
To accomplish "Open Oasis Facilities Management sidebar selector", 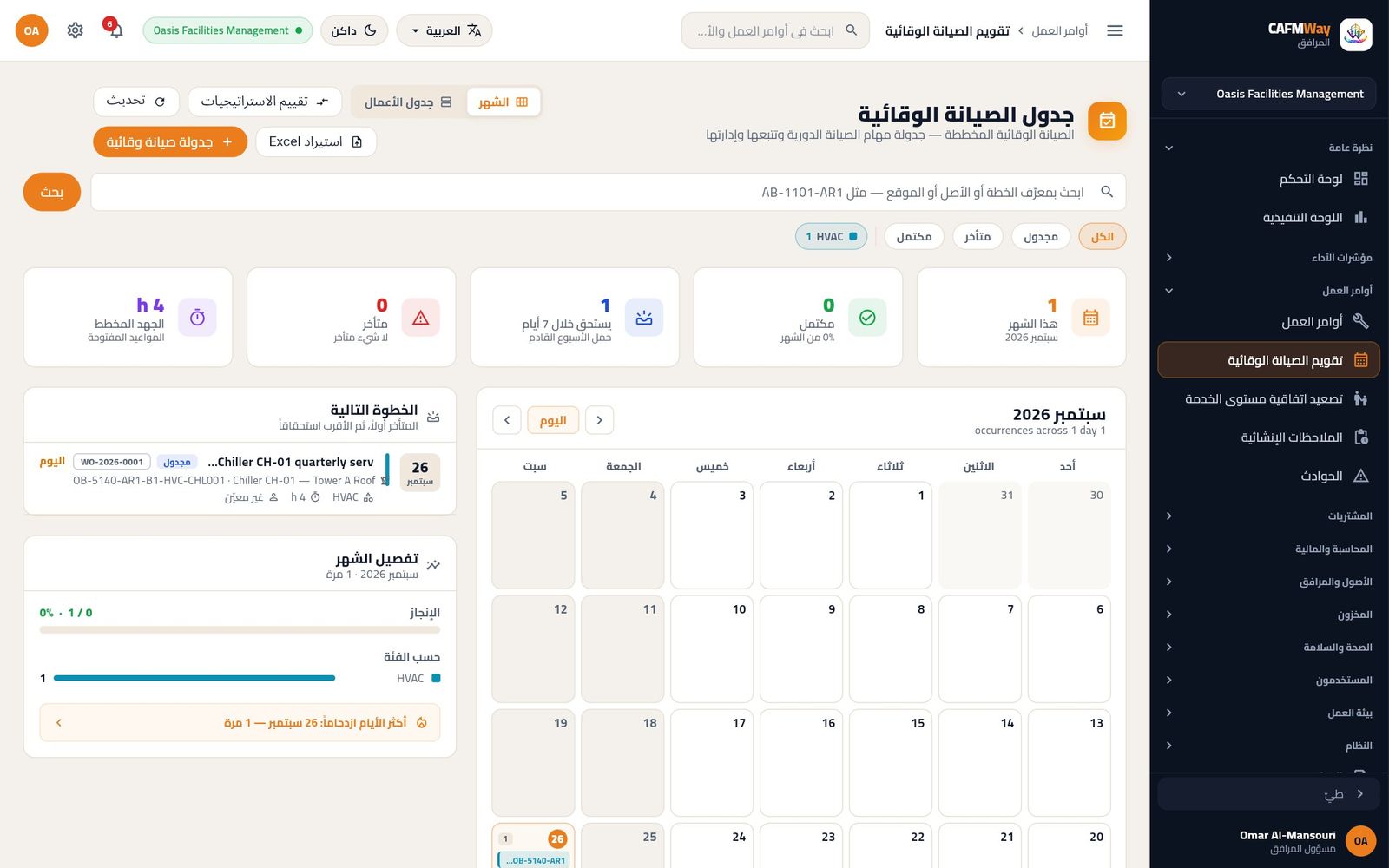I will pyautogui.click(x=1268, y=94).
